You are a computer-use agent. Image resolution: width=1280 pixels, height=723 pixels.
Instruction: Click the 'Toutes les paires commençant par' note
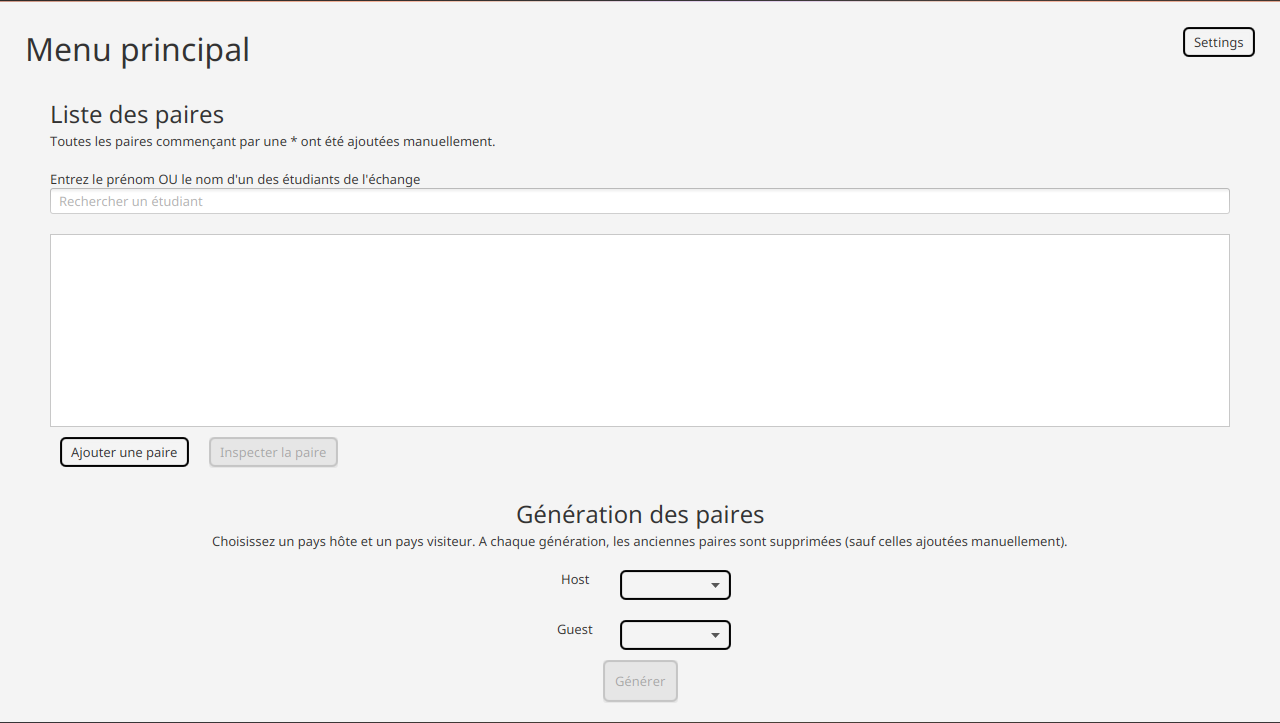(272, 141)
